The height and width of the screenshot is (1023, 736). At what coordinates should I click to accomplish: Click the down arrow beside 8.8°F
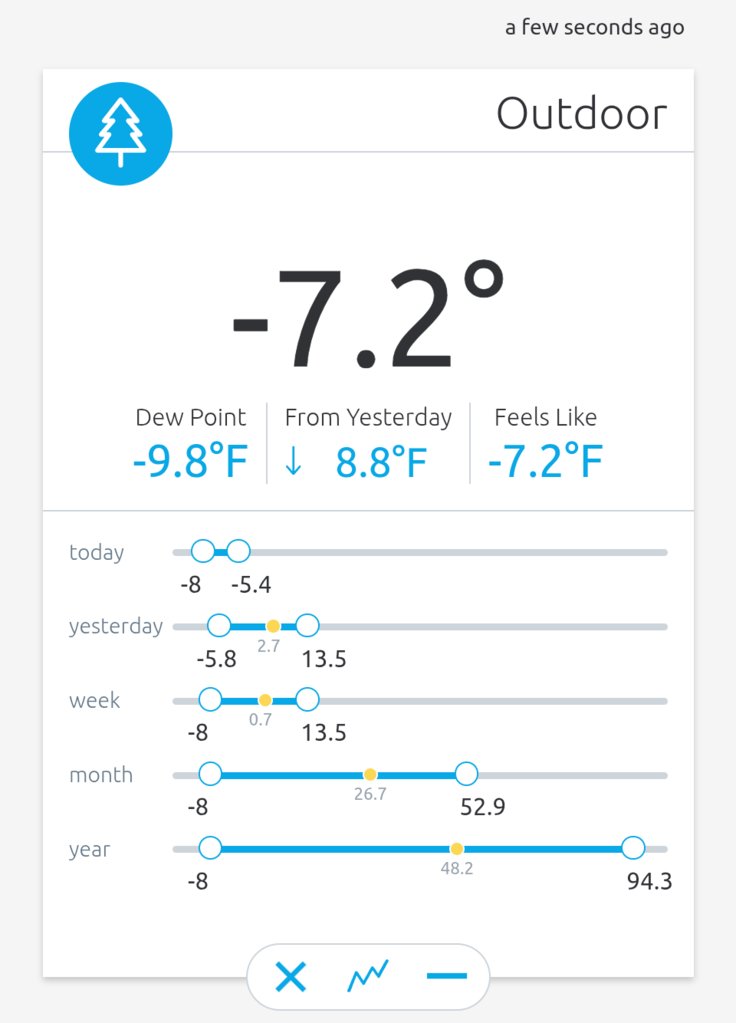(x=294, y=461)
